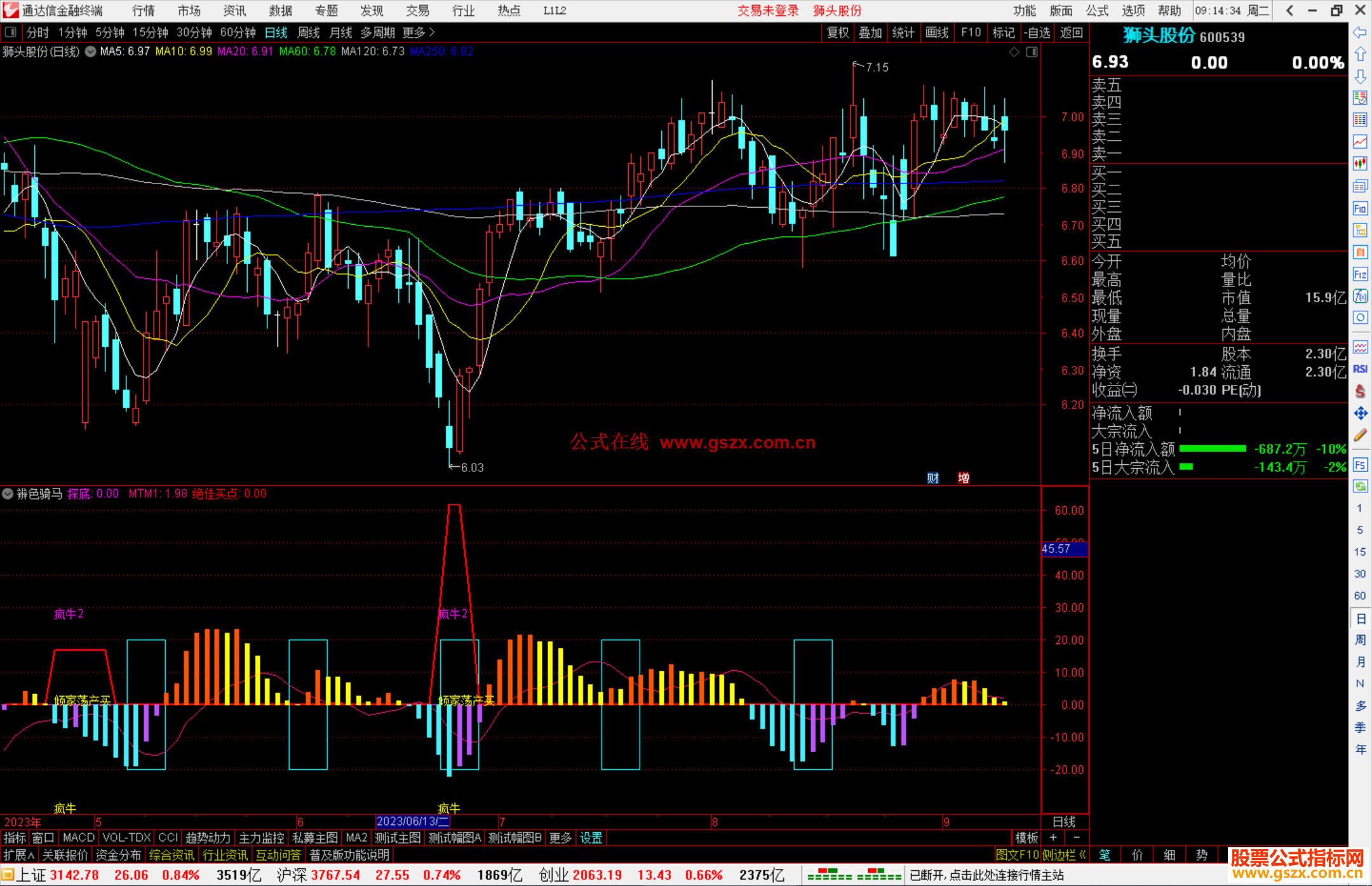Expand 更多 timeframe options
The width and height of the screenshot is (1372, 886).
419,32
